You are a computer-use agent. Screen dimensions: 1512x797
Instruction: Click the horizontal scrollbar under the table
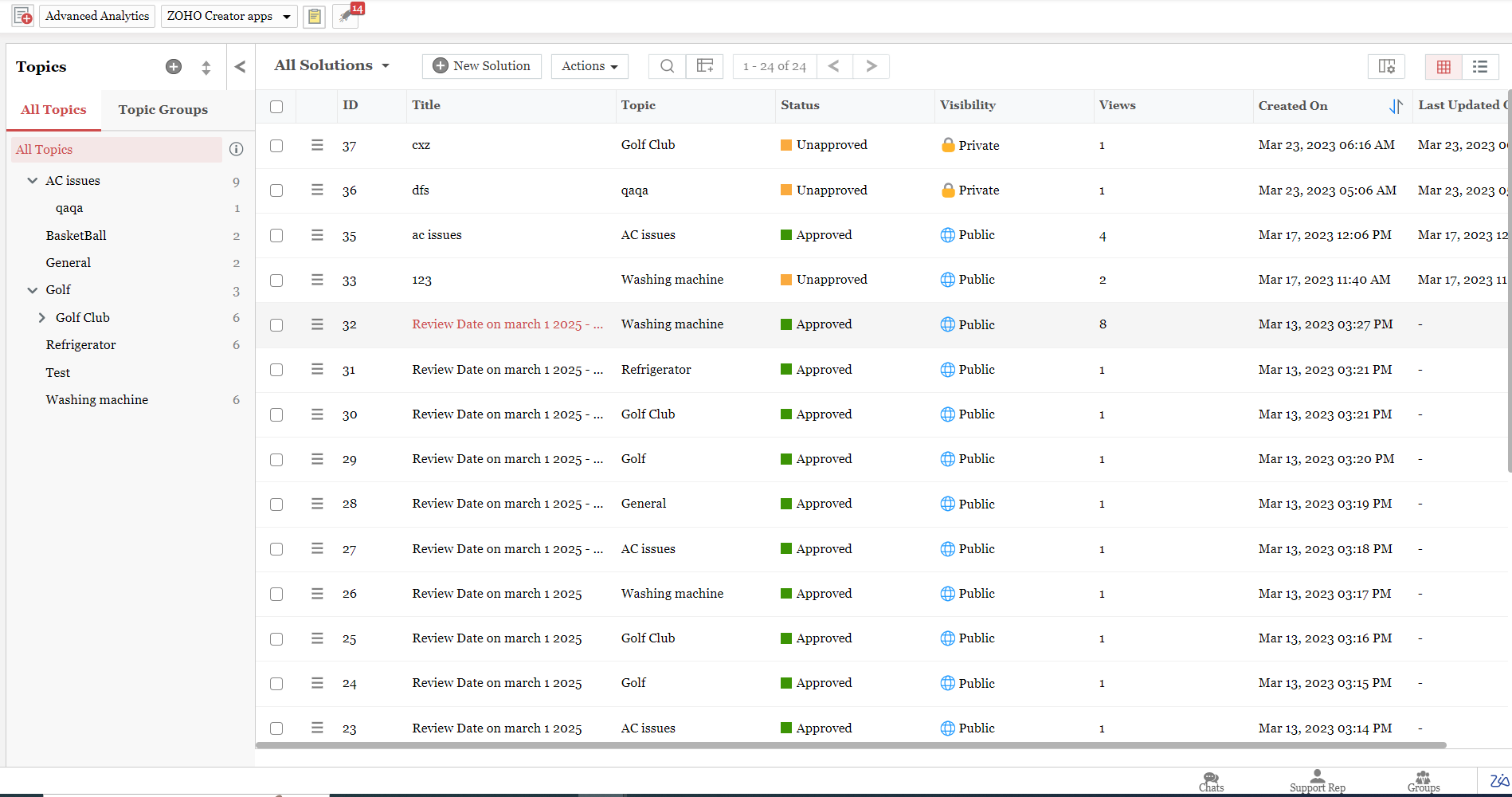click(850, 746)
